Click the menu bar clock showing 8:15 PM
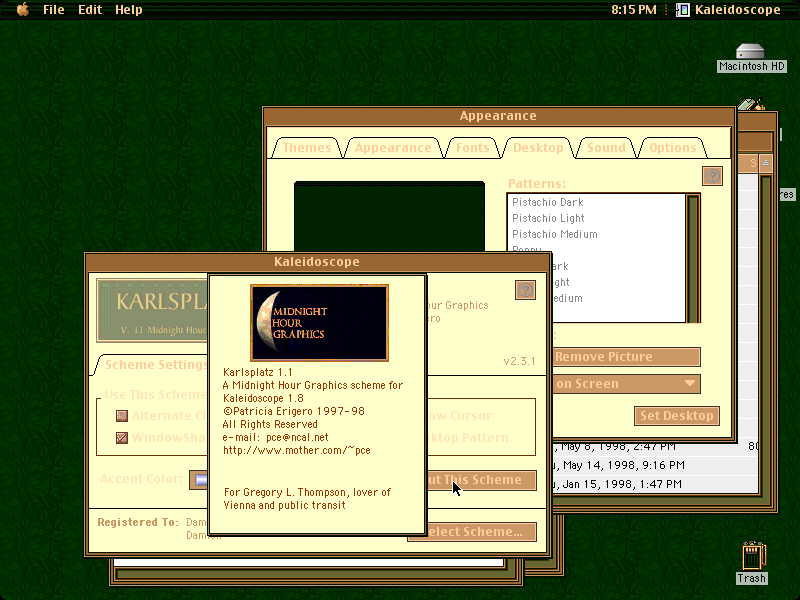This screenshot has width=800, height=600. tap(634, 10)
